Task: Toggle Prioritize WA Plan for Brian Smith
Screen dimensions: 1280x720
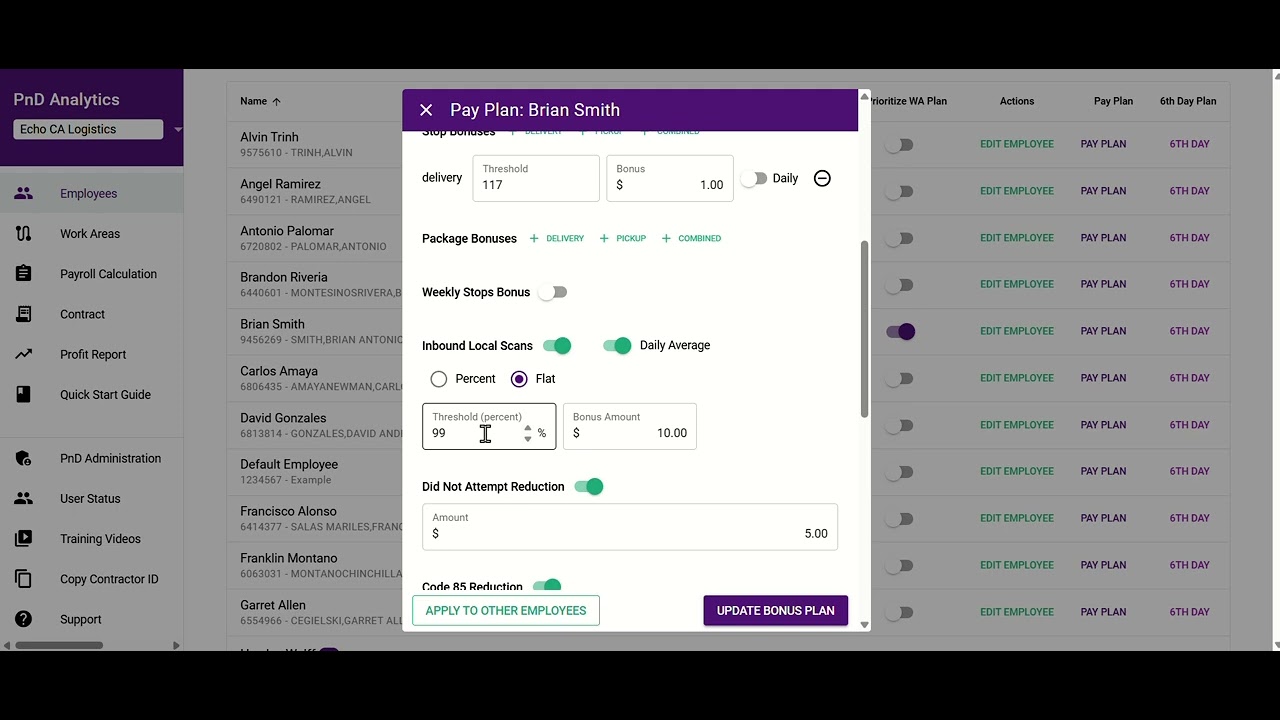Action: 900,331
